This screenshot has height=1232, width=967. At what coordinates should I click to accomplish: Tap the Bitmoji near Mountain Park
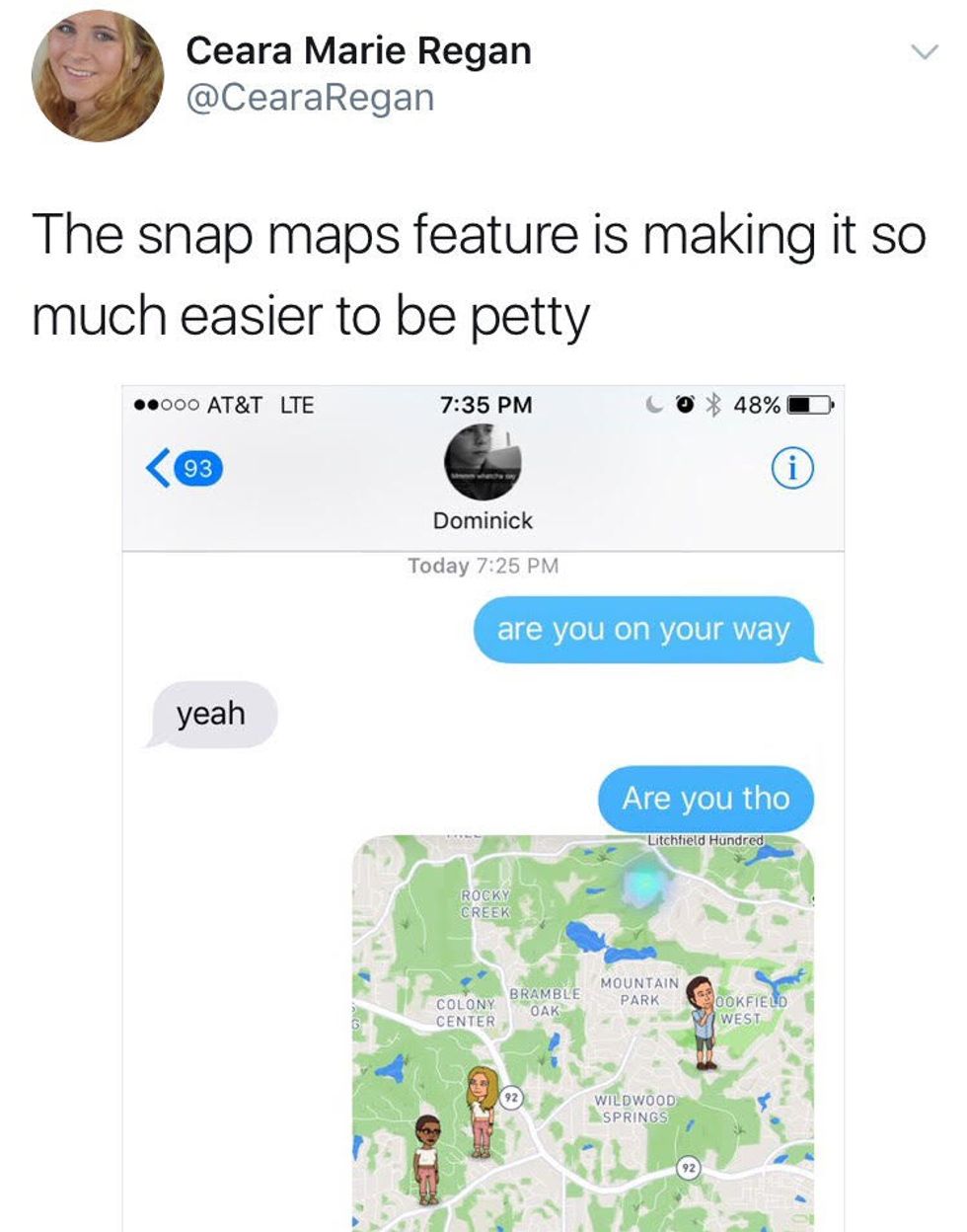point(703,1023)
